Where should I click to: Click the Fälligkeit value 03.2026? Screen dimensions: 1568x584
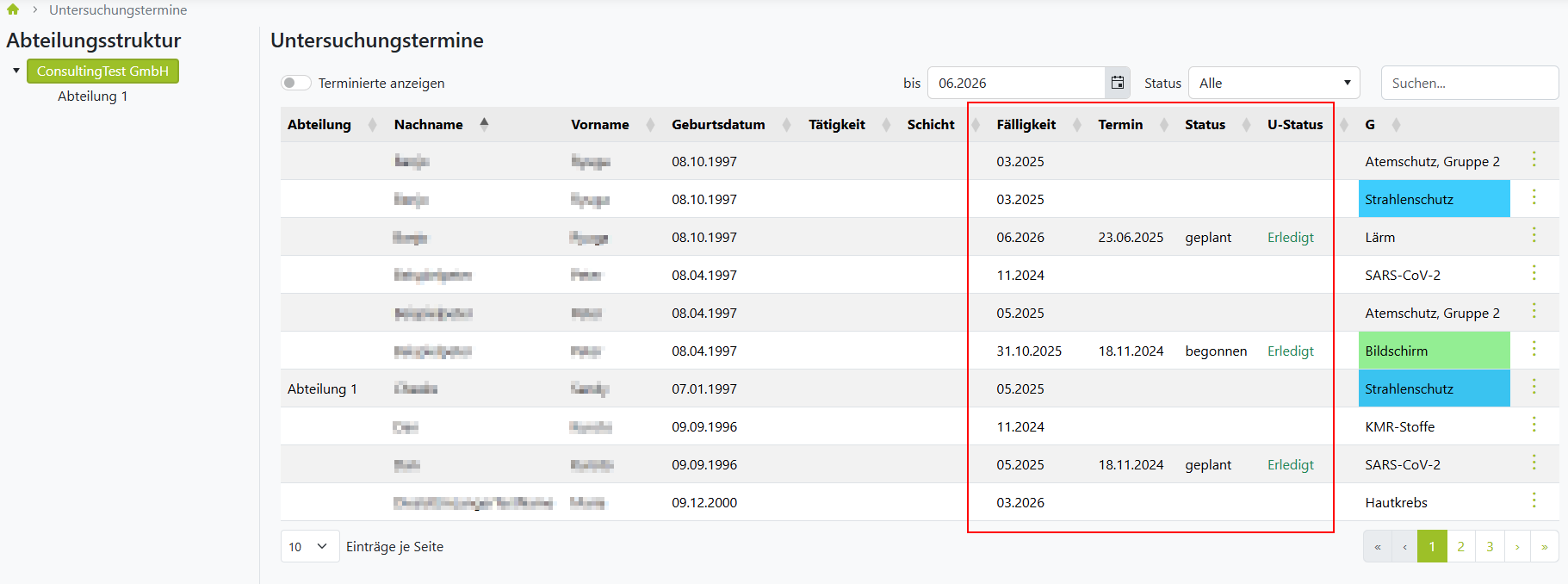pos(1020,502)
